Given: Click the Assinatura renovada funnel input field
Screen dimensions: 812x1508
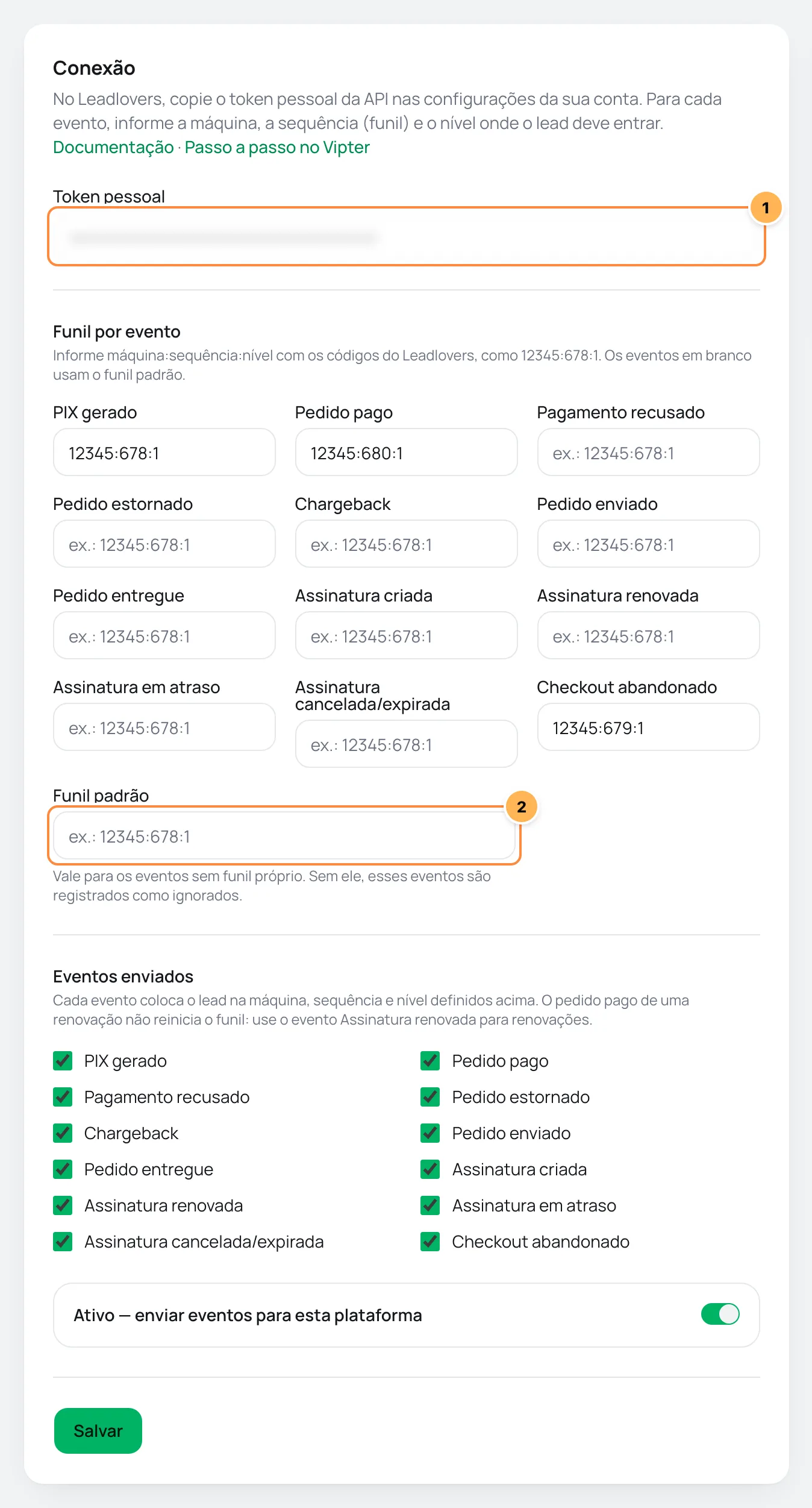Looking at the screenshot, I should coord(649,635).
